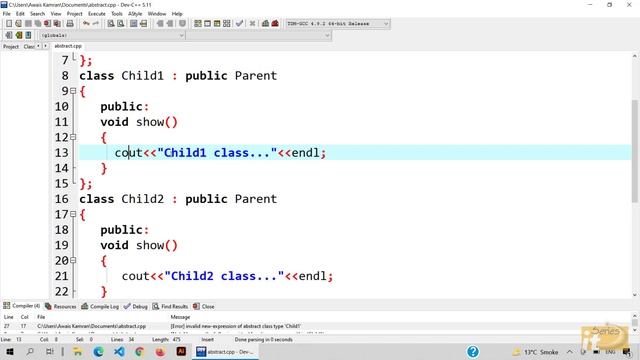Open the Execute menu
The height and width of the screenshot is (360, 640).
click(97, 14)
